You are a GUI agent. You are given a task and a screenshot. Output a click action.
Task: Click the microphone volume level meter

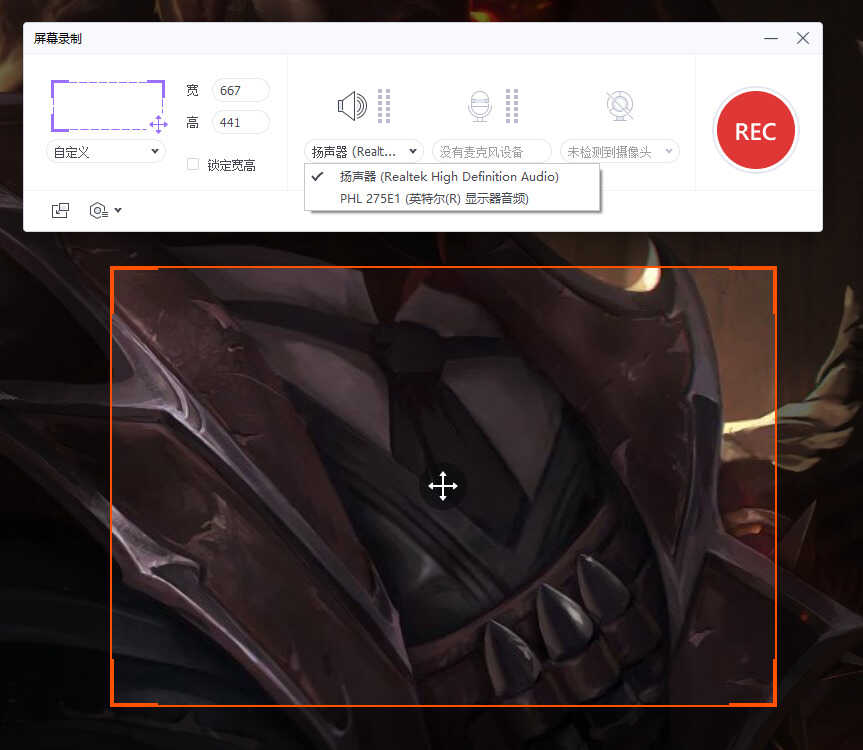pos(512,105)
